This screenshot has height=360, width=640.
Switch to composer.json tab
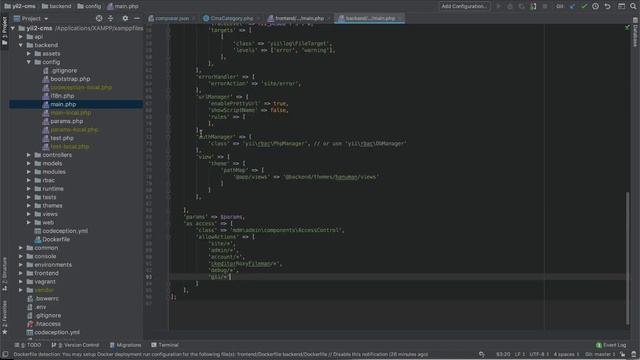point(172,18)
